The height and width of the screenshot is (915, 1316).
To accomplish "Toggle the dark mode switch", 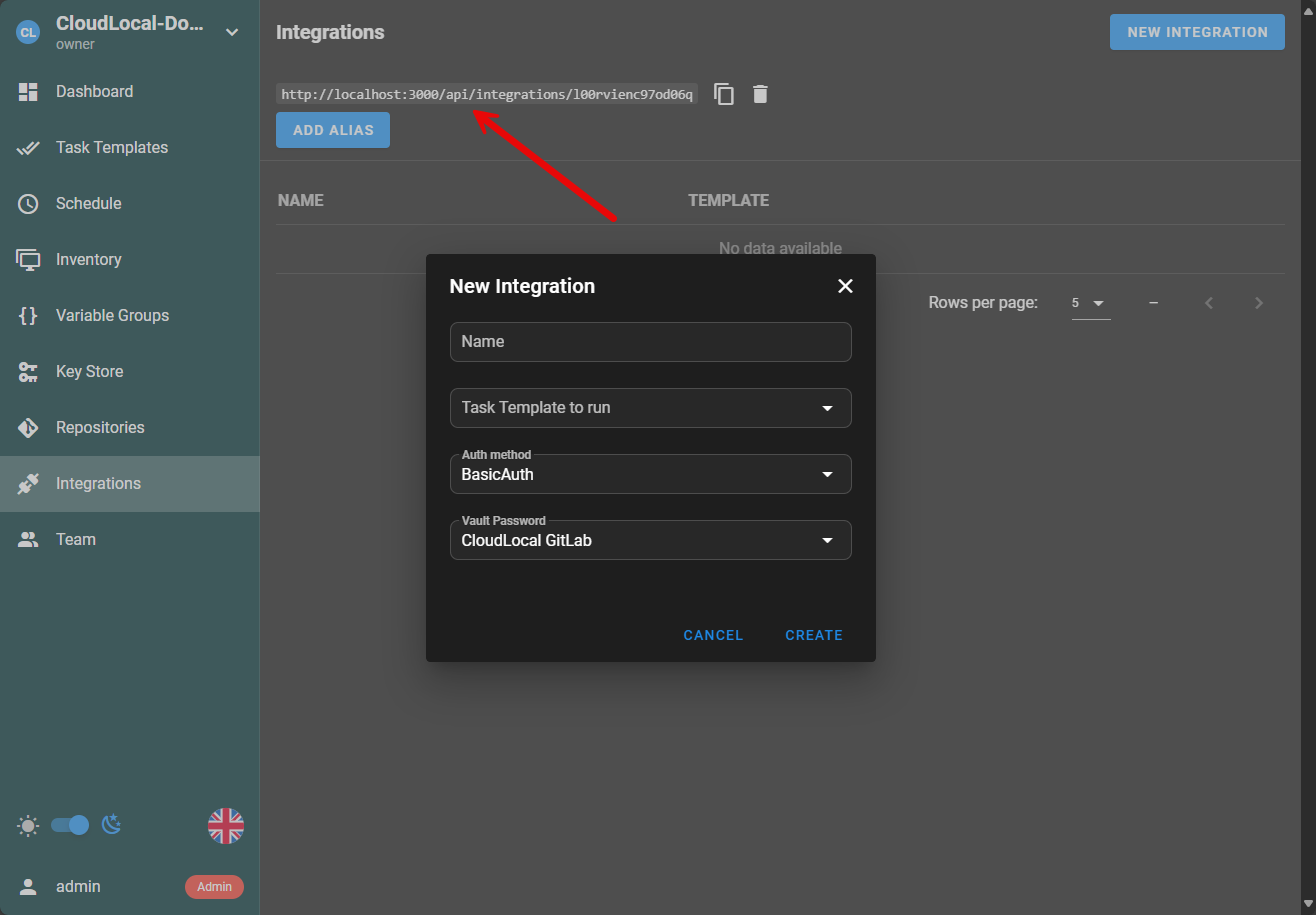I will pos(70,825).
